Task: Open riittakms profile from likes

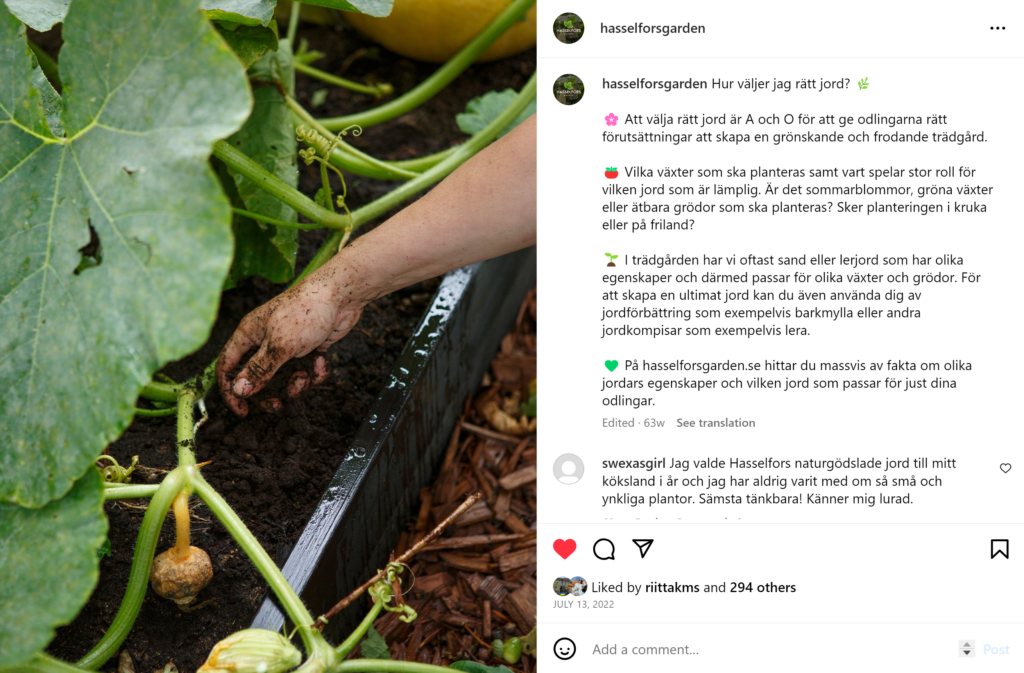Action: click(672, 587)
